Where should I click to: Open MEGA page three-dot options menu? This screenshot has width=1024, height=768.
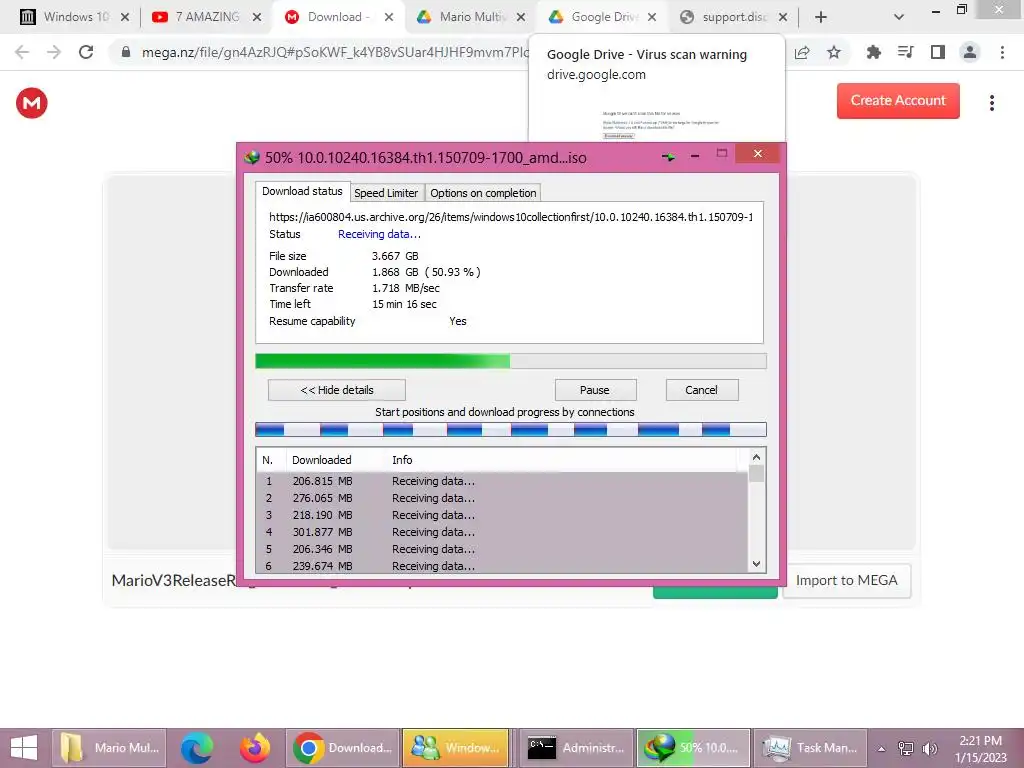(992, 103)
